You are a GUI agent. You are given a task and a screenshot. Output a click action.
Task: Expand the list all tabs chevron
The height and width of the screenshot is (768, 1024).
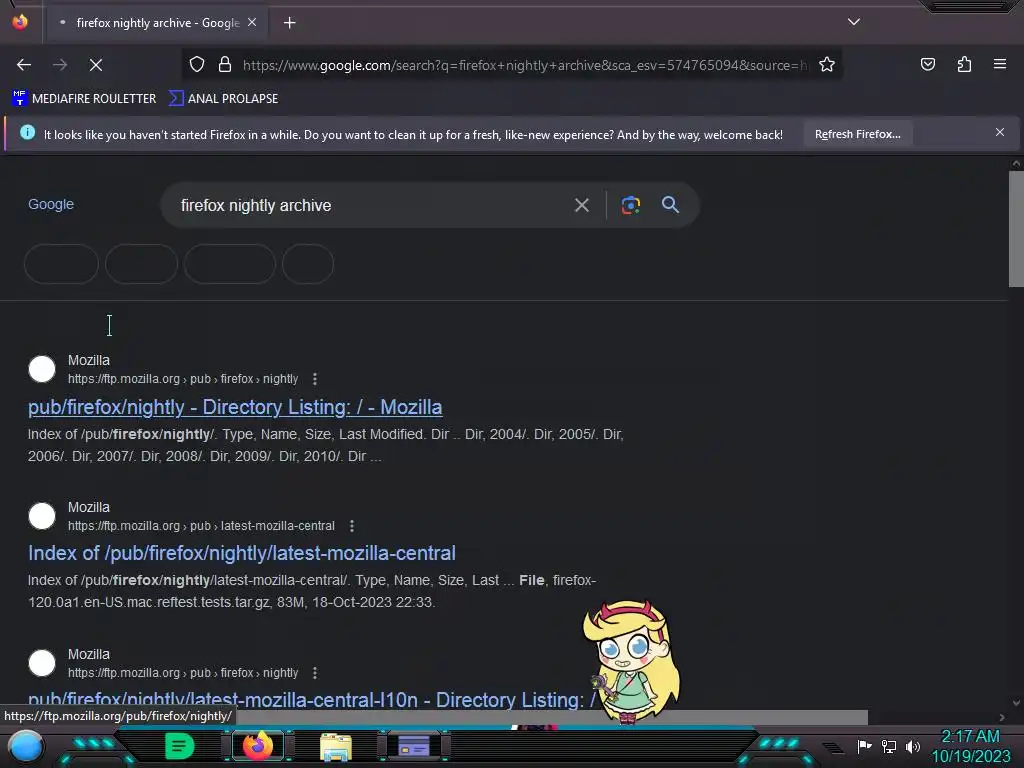tap(854, 22)
